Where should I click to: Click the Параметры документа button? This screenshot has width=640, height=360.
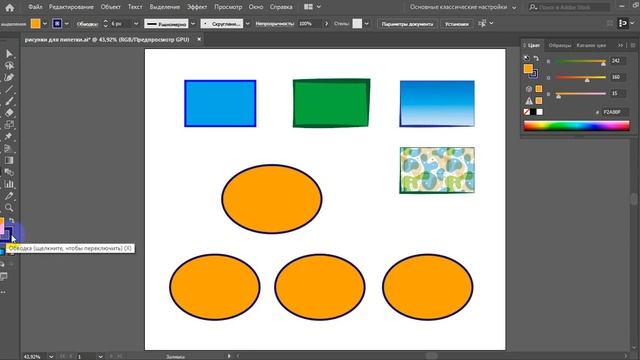coord(407,24)
